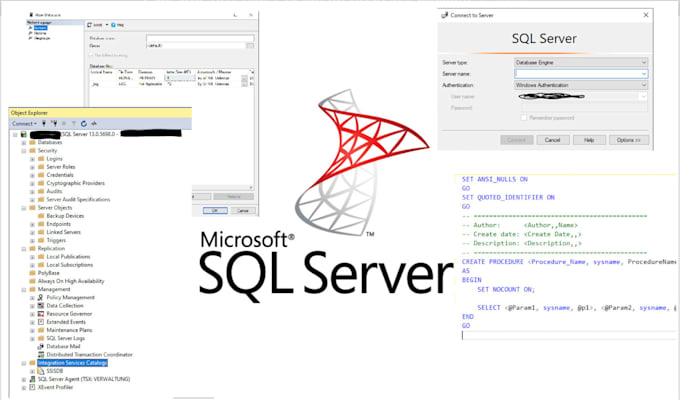Select Integration Services Catalogs node

tap(72, 363)
